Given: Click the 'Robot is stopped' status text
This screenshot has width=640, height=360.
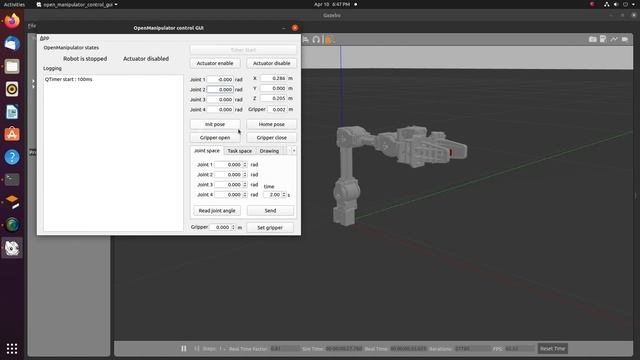Looking at the screenshot, I should [x=85, y=59].
